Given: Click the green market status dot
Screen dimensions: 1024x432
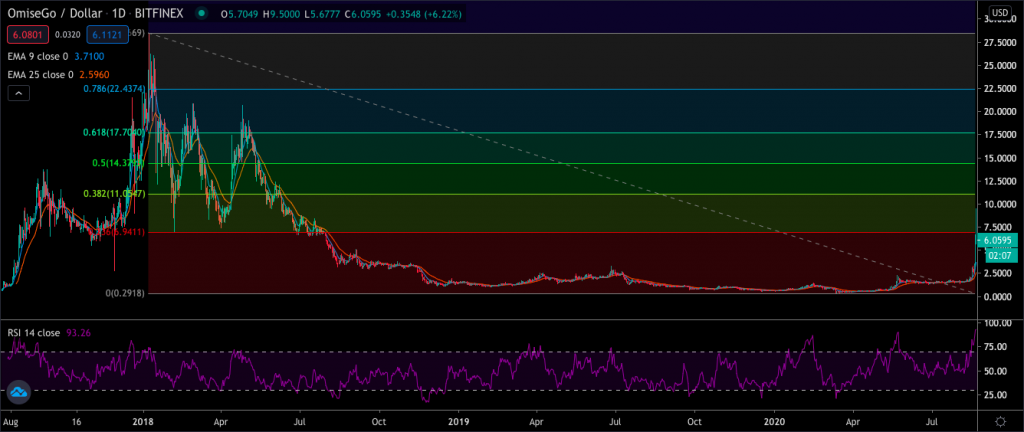Looking at the screenshot, I should coord(203,14).
